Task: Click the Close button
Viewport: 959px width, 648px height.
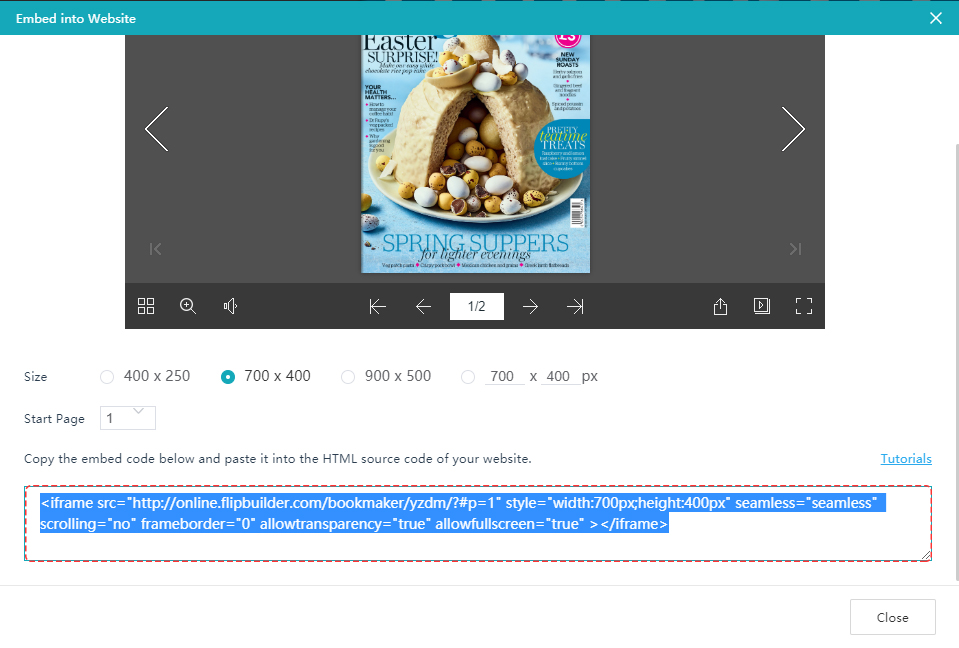Action: coord(892,617)
